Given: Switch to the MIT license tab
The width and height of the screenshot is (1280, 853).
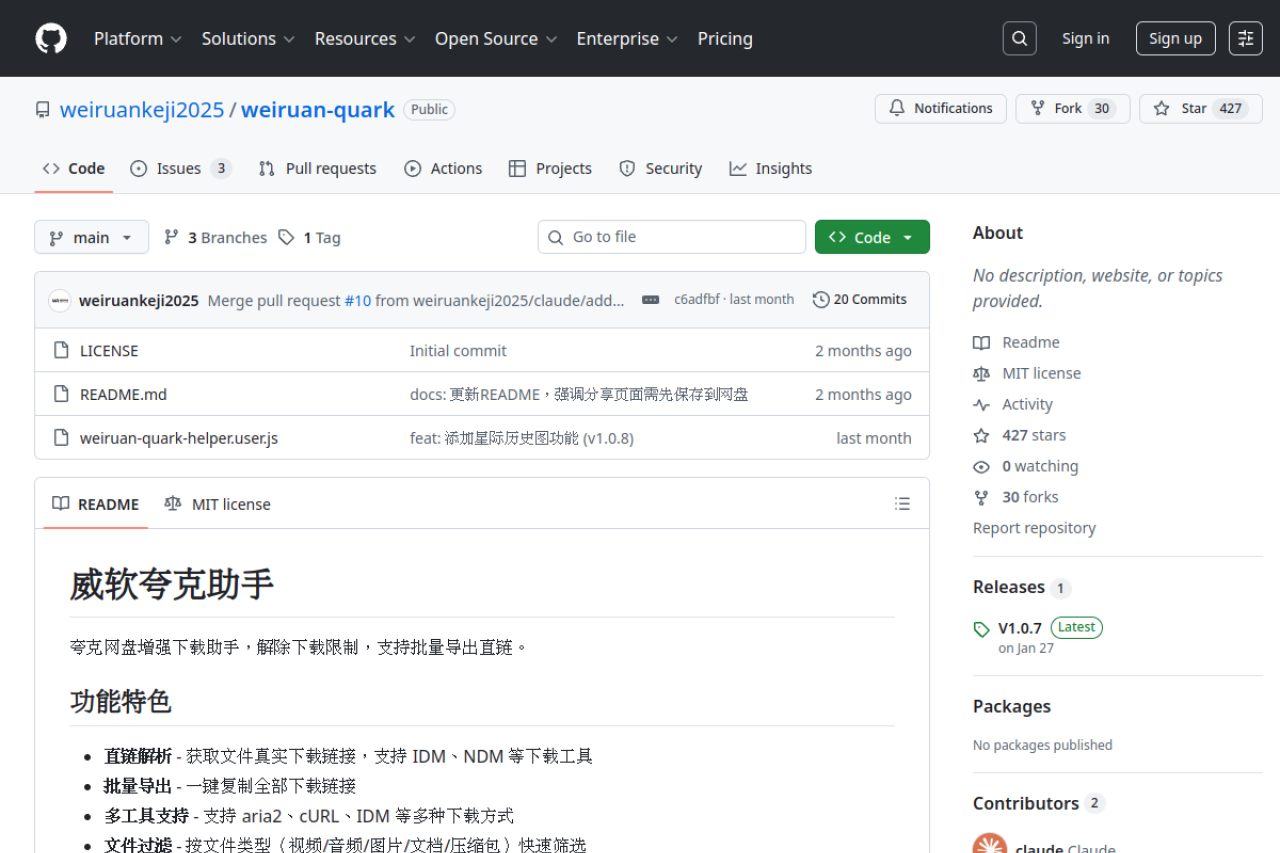Looking at the screenshot, I should pos(218,504).
